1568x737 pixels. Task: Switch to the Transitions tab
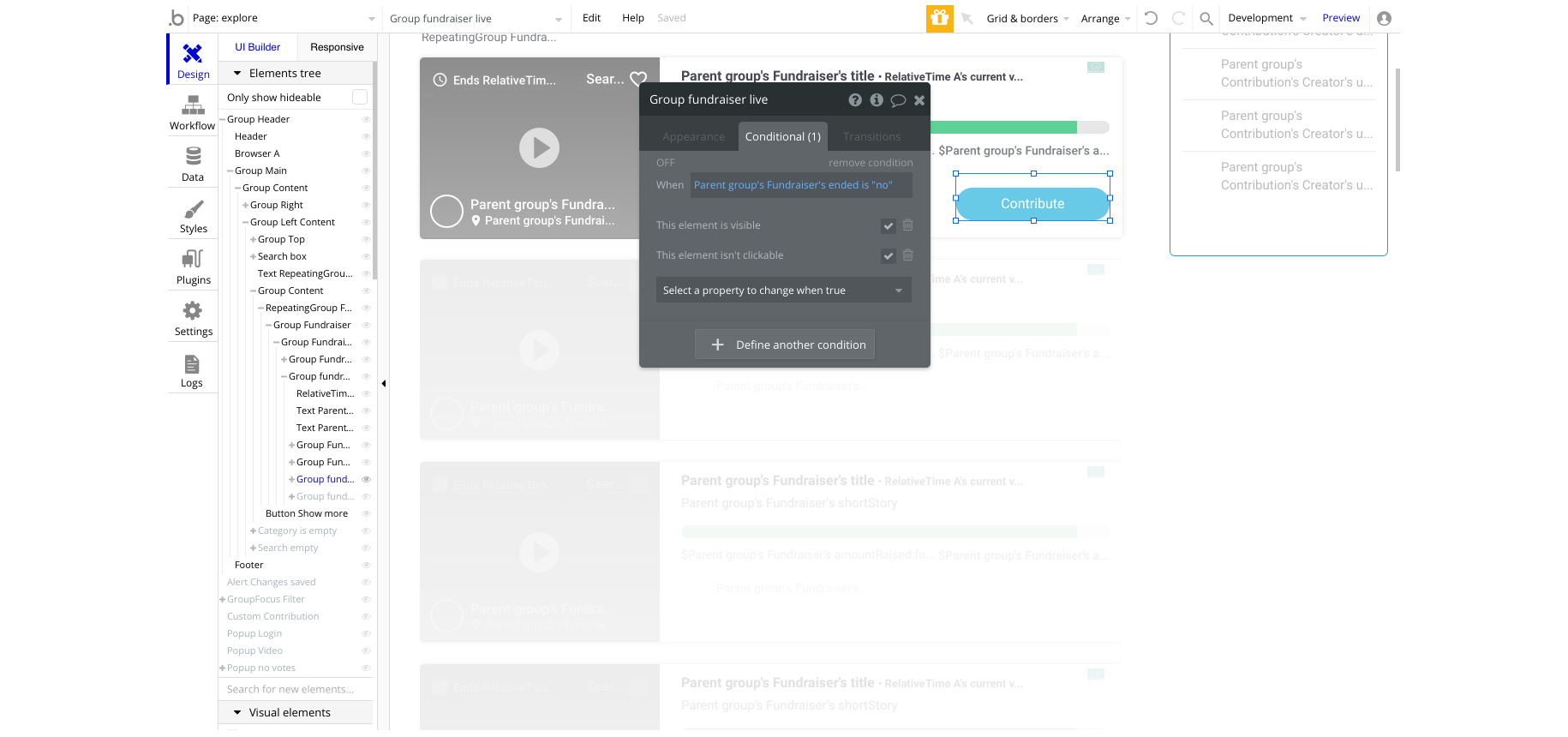(x=871, y=136)
